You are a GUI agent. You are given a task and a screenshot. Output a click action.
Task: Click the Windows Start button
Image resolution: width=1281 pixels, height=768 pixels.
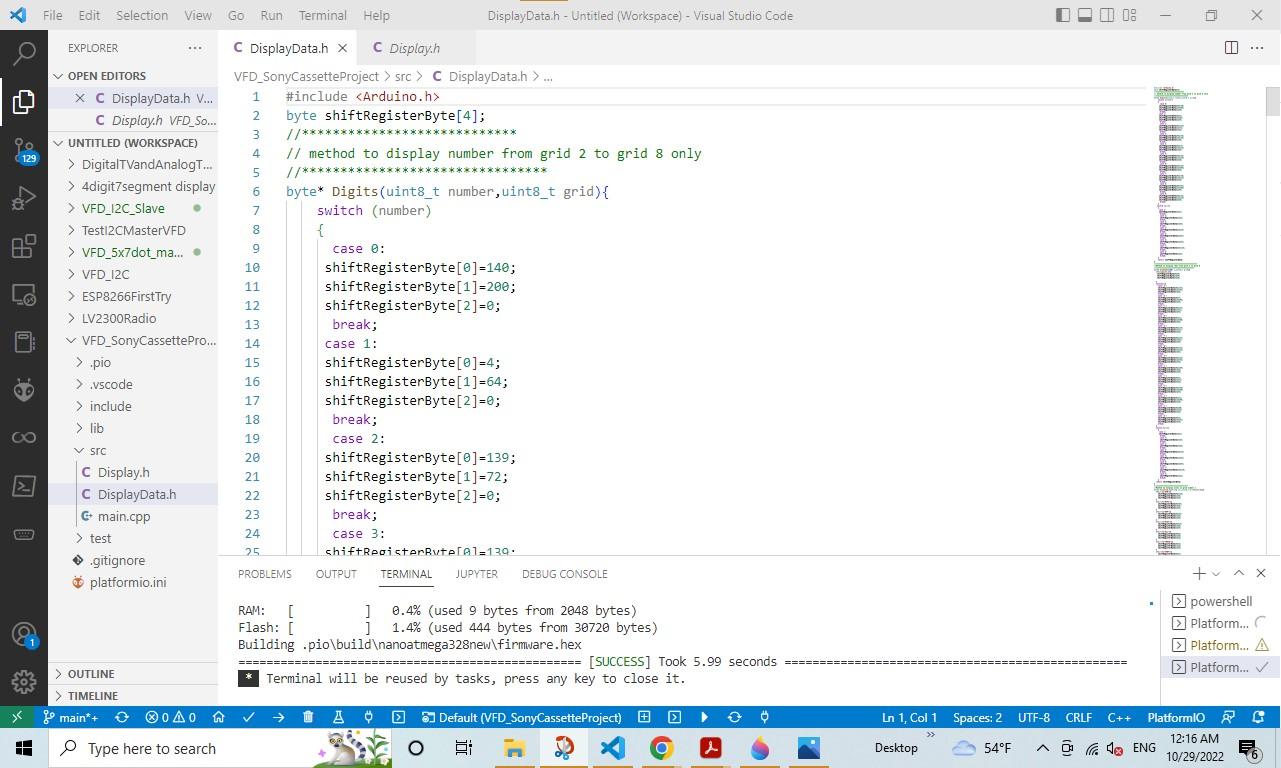click(x=24, y=748)
